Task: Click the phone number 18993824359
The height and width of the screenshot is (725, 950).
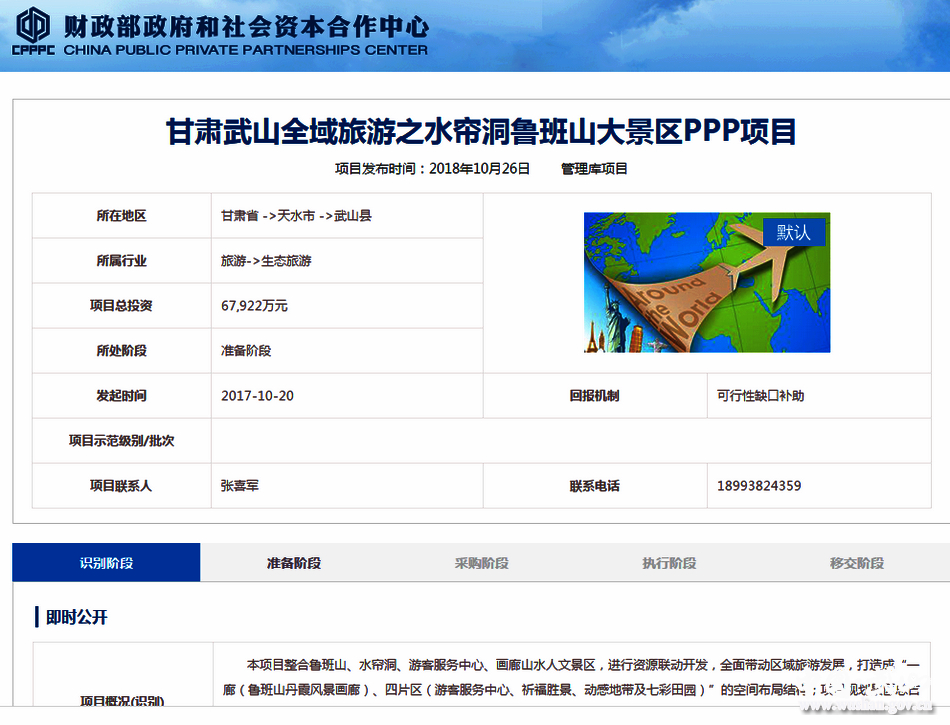Action: pyautogui.click(x=759, y=486)
